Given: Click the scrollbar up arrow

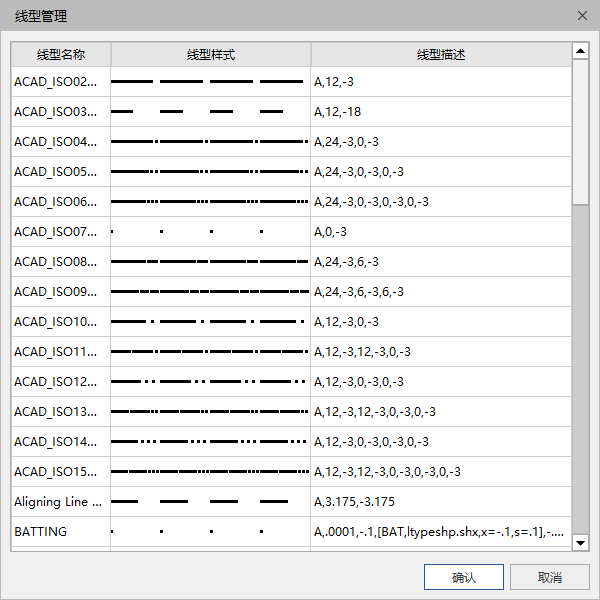Looking at the screenshot, I should 580,51.
